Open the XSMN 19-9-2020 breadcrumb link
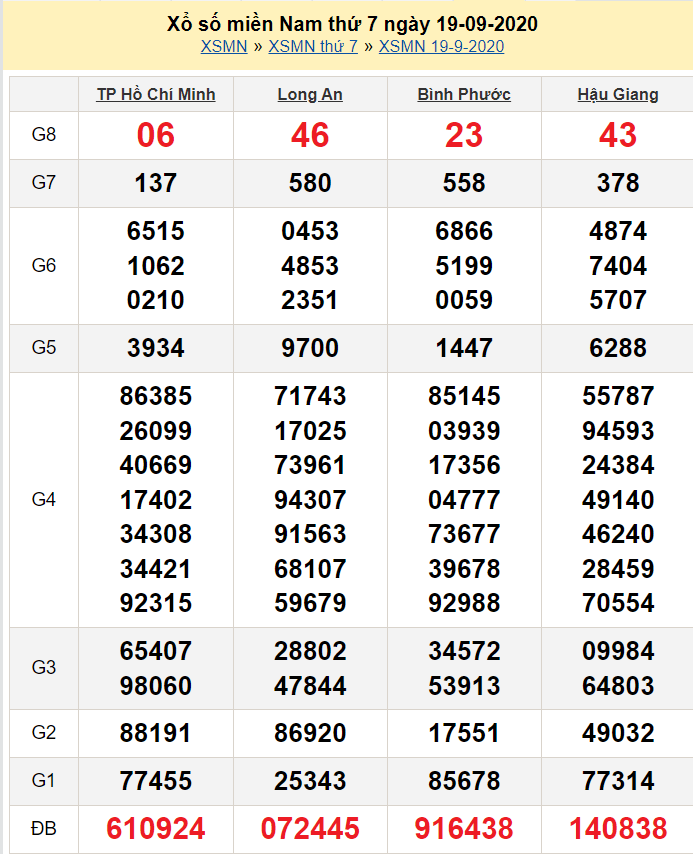Image resolution: width=693 pixels, height=854 pixels. click(x=441, y=46)
